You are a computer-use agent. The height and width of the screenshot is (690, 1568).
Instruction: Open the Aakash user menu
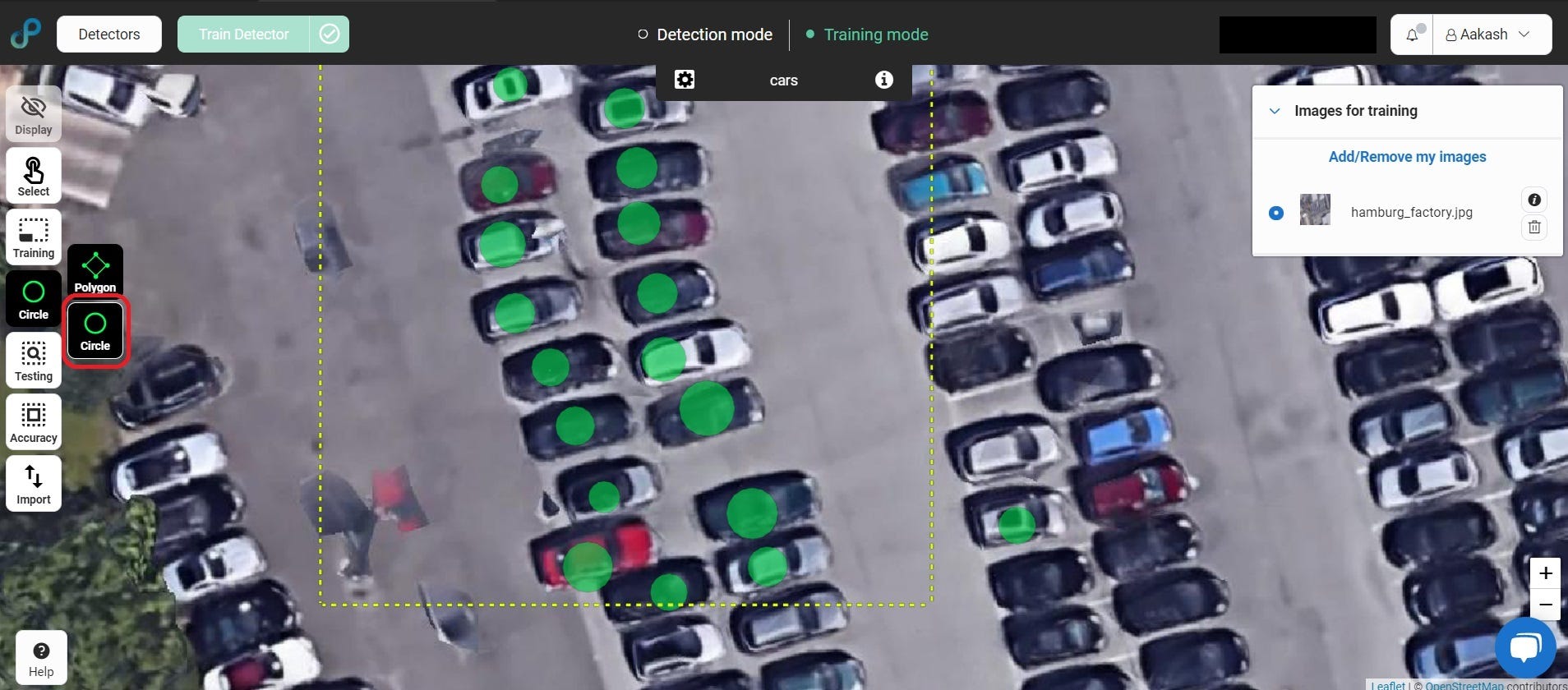1492,34
